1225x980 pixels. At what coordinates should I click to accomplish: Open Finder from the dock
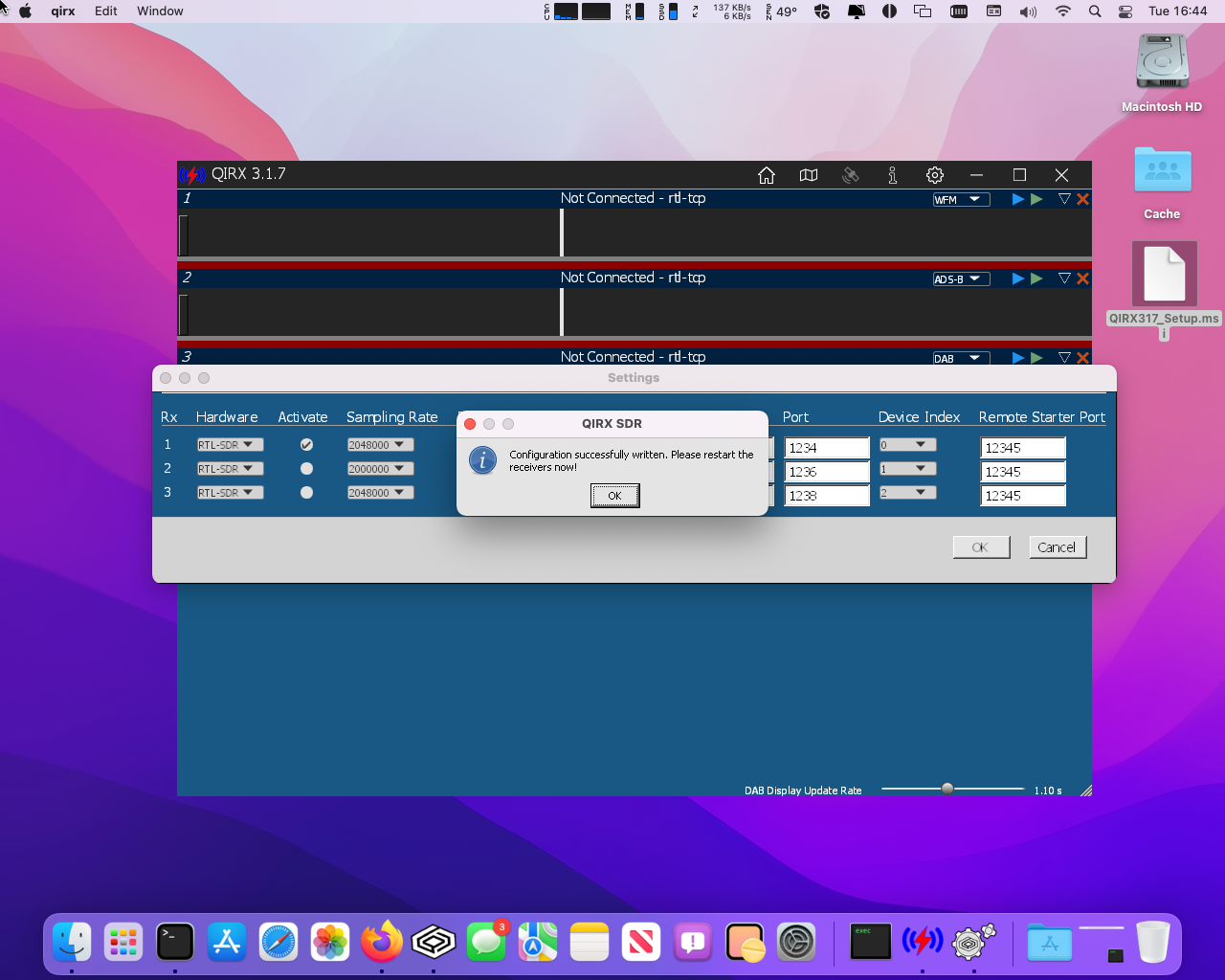point(72,943)
